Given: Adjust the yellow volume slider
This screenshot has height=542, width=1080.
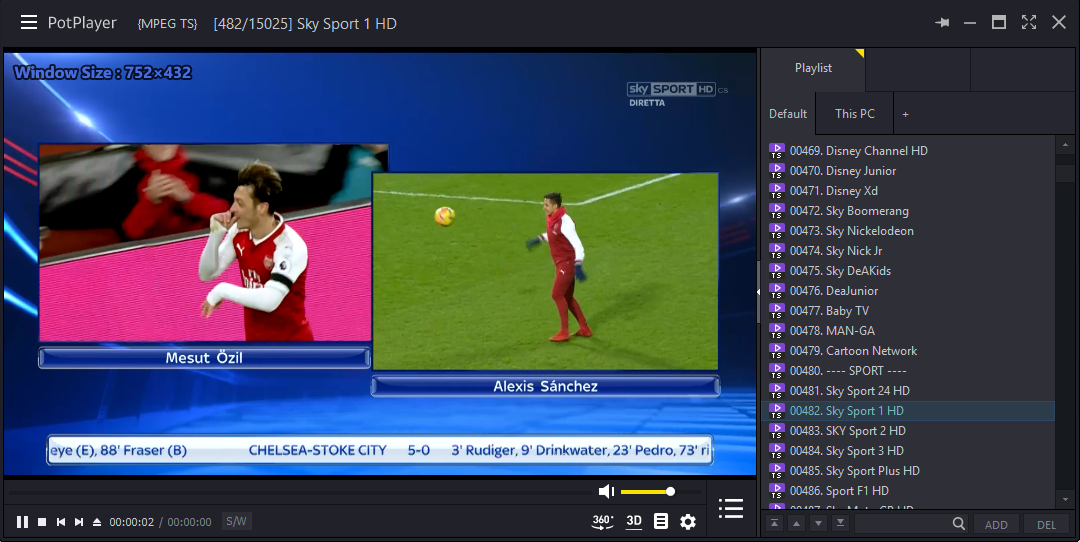Looking at the screenshot, I should [660, 492].
